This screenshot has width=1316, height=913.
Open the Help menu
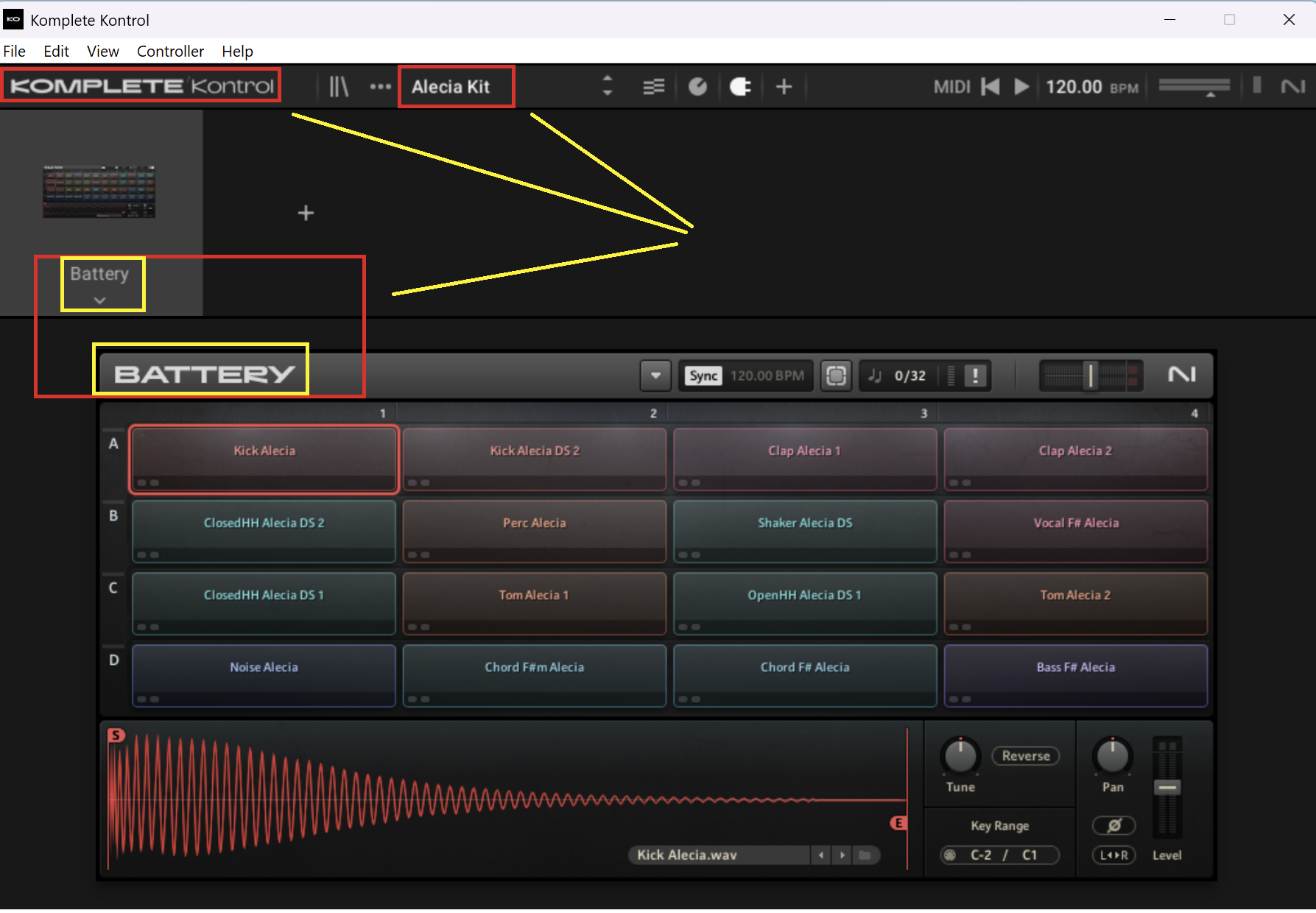pos(237,52)
